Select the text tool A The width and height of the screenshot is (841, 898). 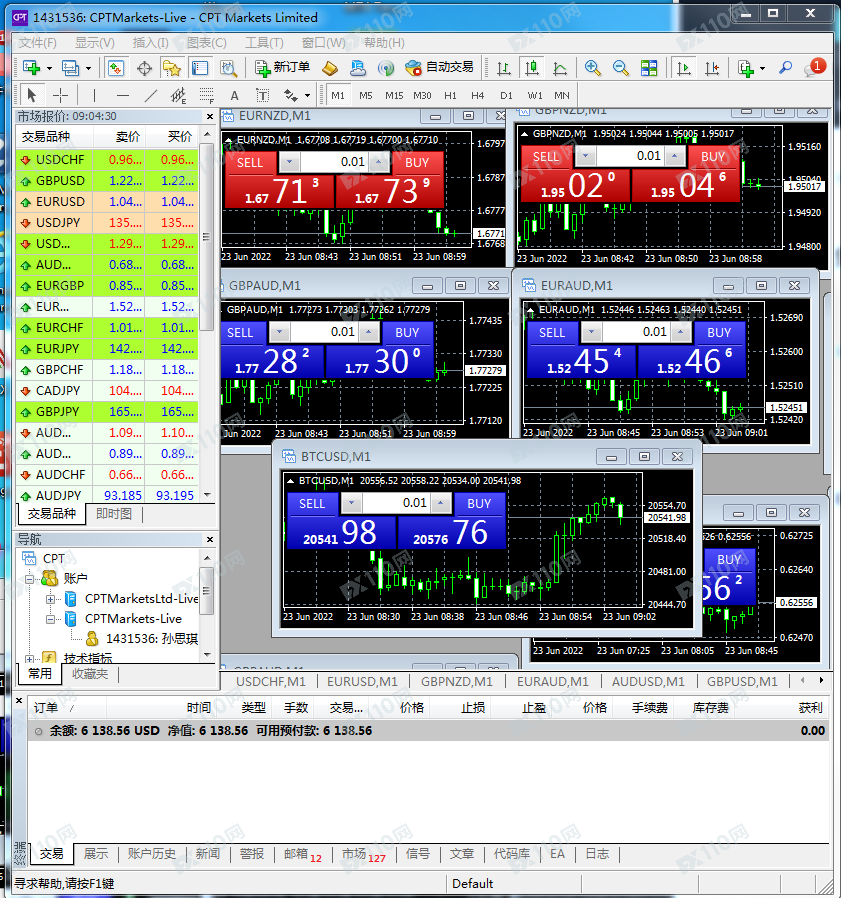coord(234,96)
